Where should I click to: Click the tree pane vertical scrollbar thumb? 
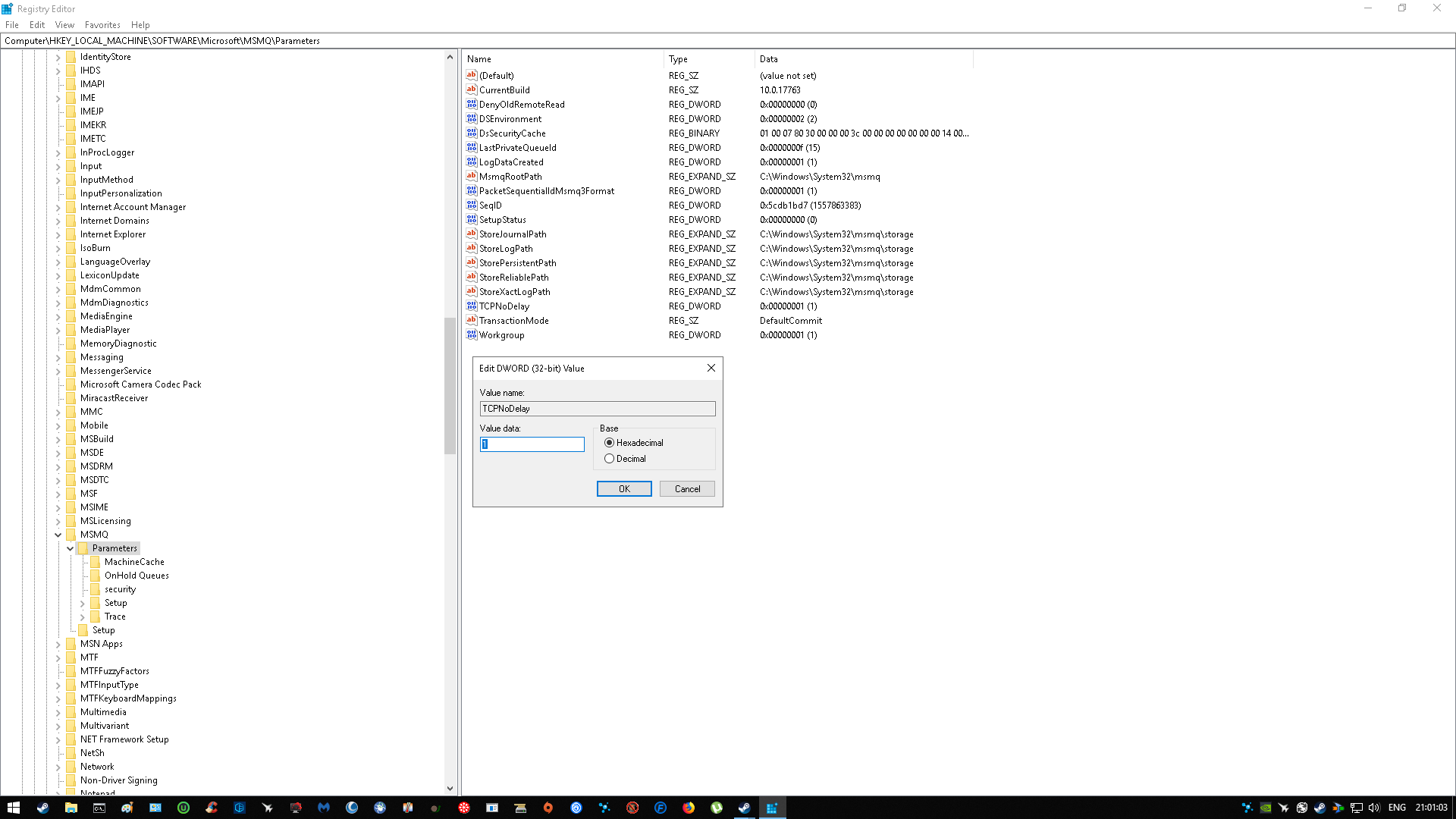pos(450,385)
